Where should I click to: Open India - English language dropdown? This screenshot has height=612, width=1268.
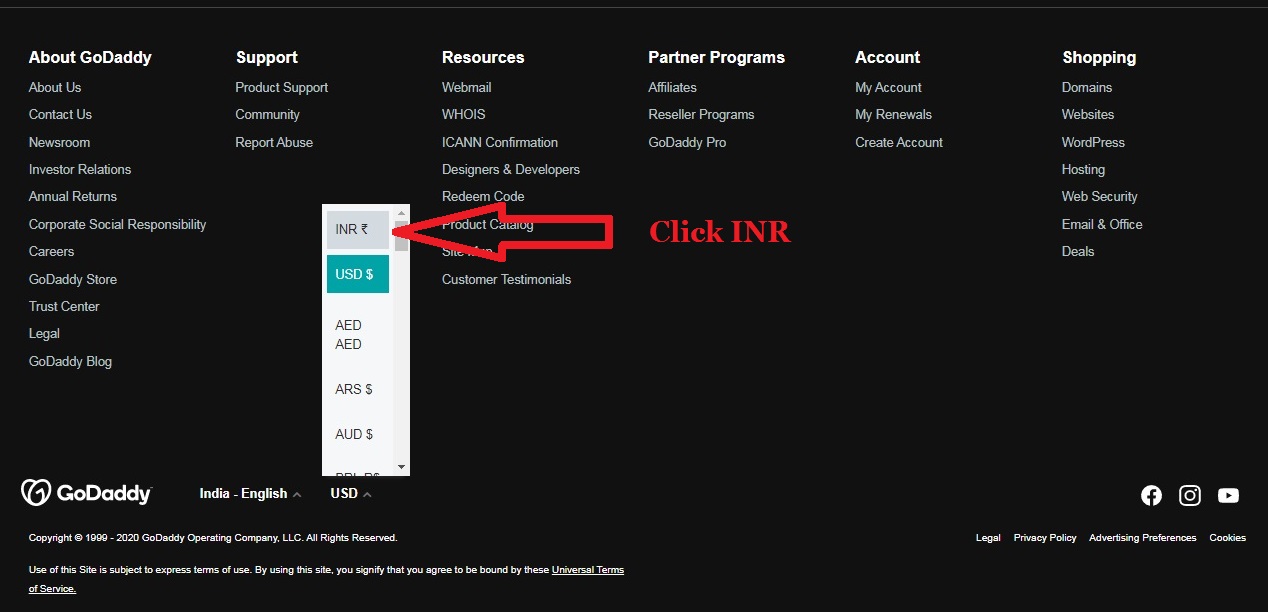[250, 493]
